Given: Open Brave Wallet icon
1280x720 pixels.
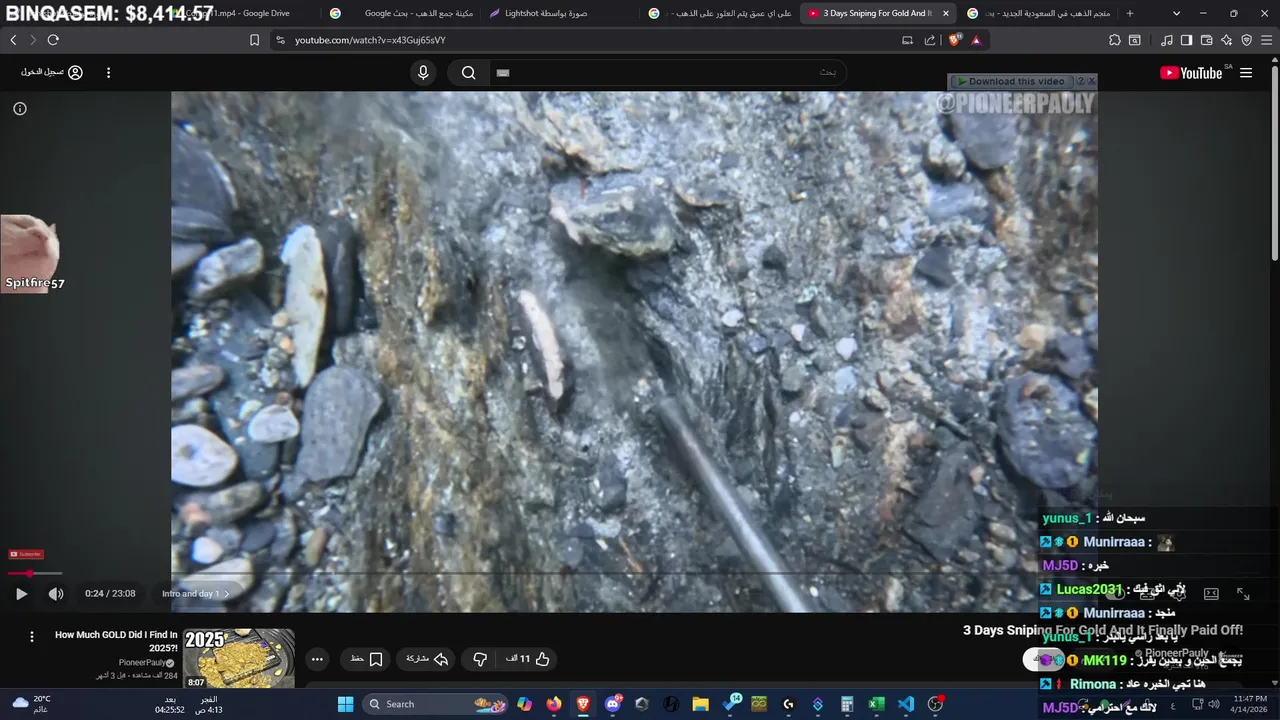Looking at the screenshot, I should pos(1206,40).
